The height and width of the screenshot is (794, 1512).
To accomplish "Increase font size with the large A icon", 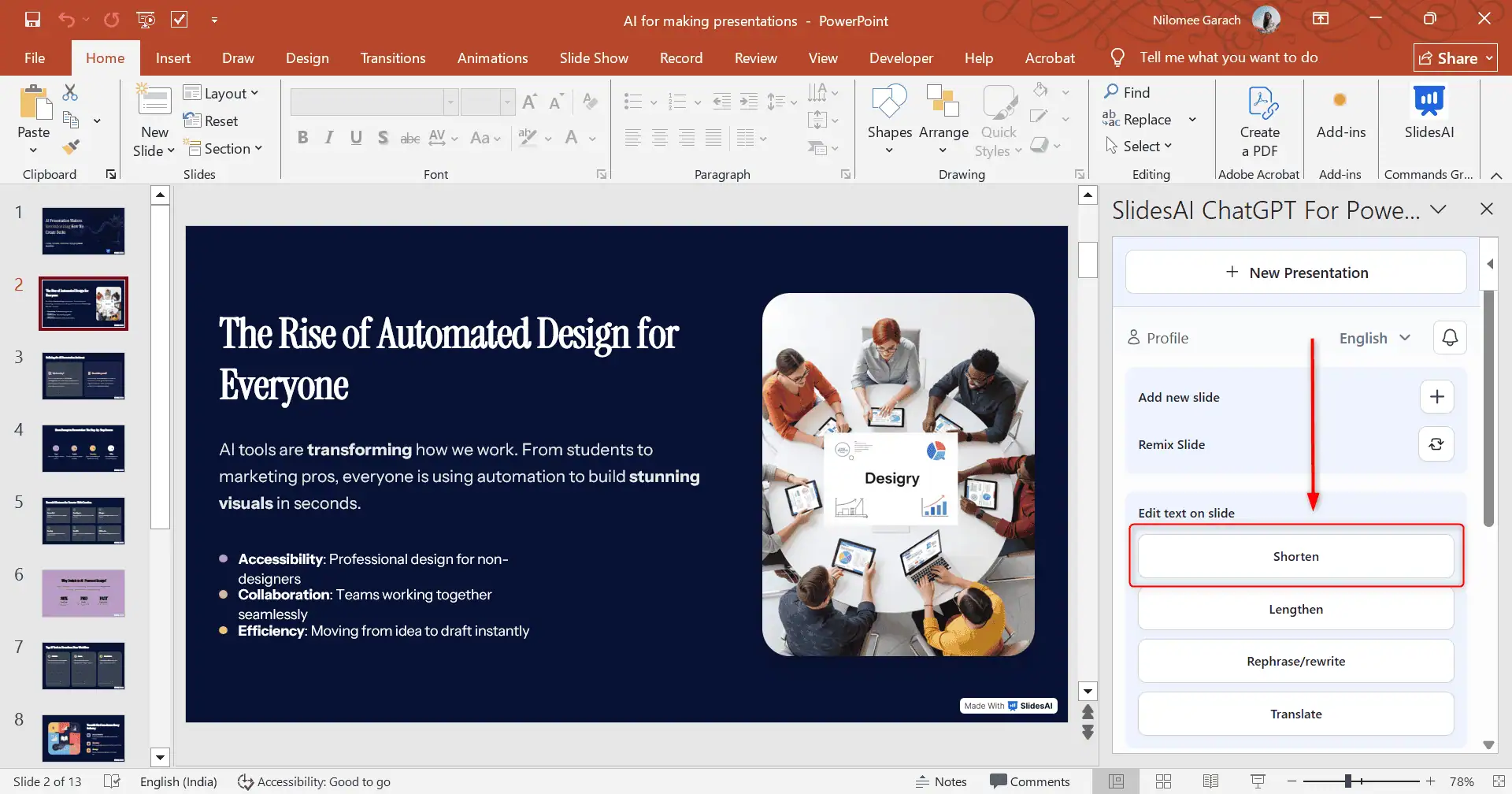I will [530, 102].
